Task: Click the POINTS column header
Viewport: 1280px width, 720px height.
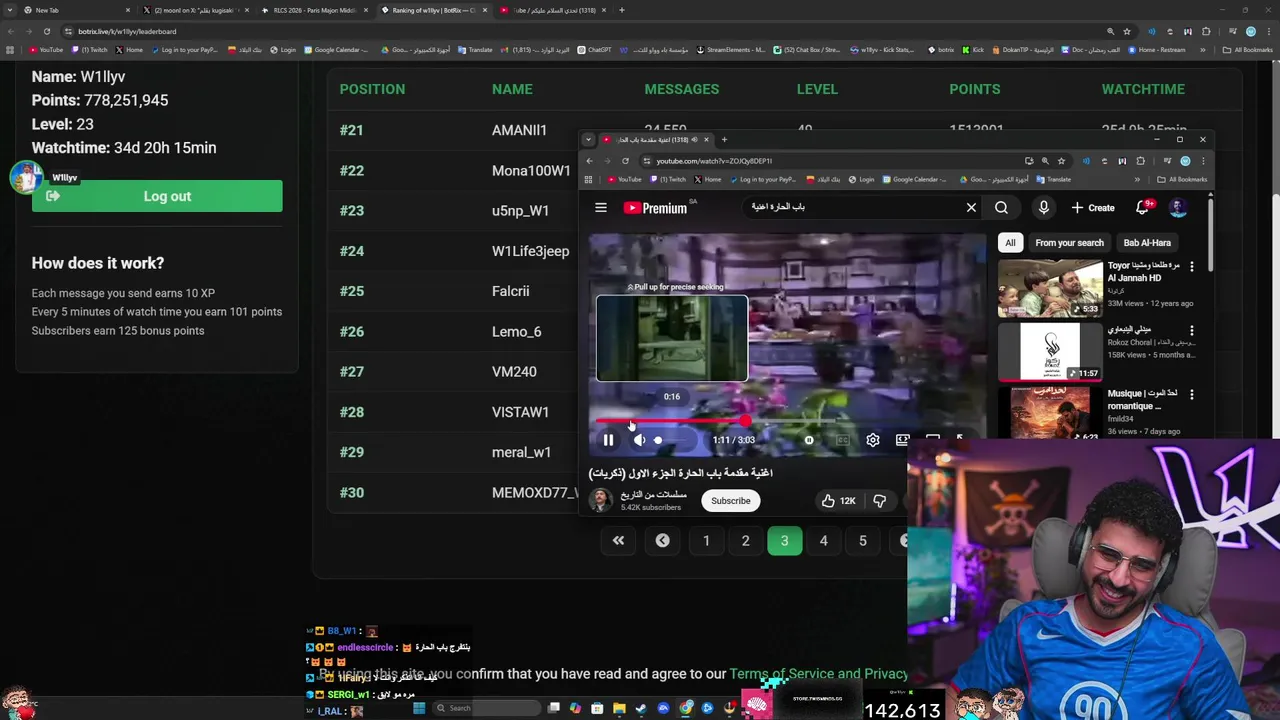Action: [974, 89]
